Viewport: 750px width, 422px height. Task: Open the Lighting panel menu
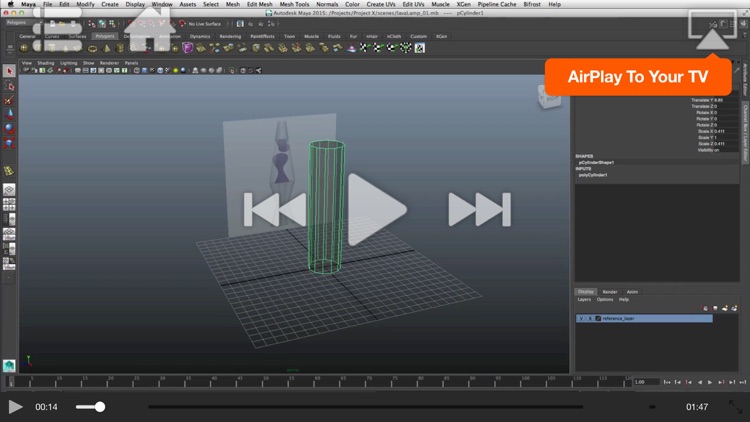(68, 63)
